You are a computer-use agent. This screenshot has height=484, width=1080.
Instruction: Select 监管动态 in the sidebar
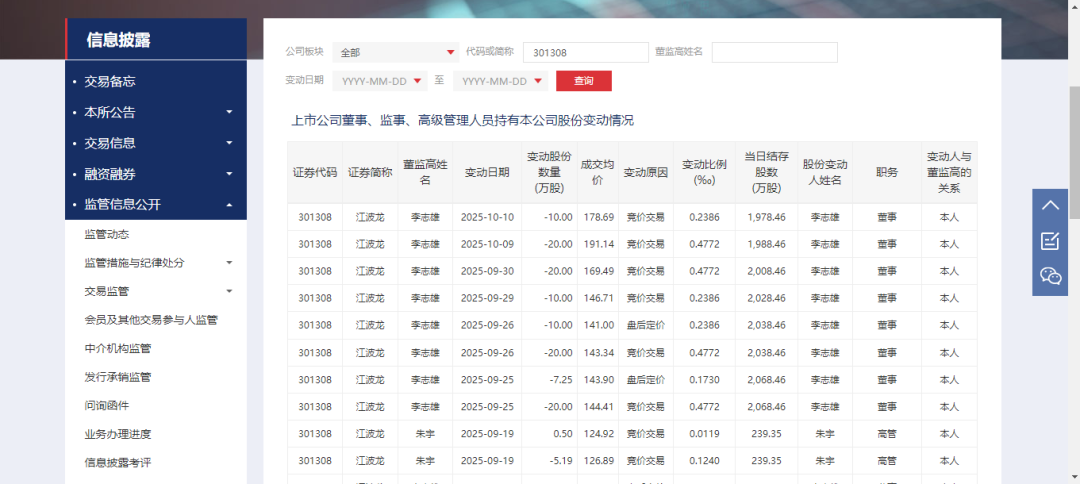pos(106,234)
